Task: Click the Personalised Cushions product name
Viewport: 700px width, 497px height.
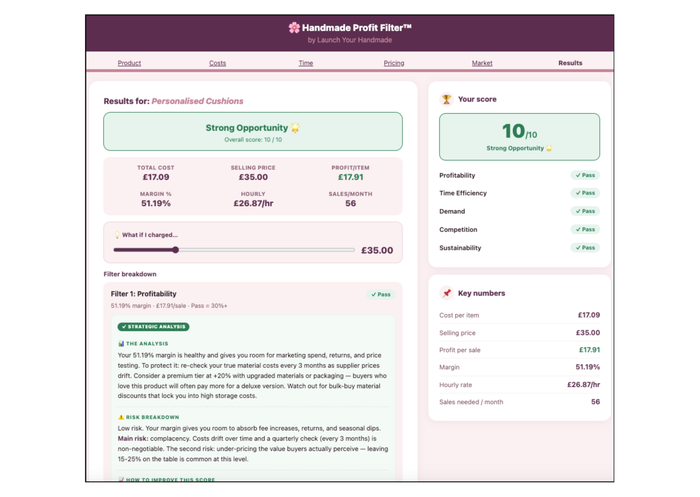Action: [197, 101]
